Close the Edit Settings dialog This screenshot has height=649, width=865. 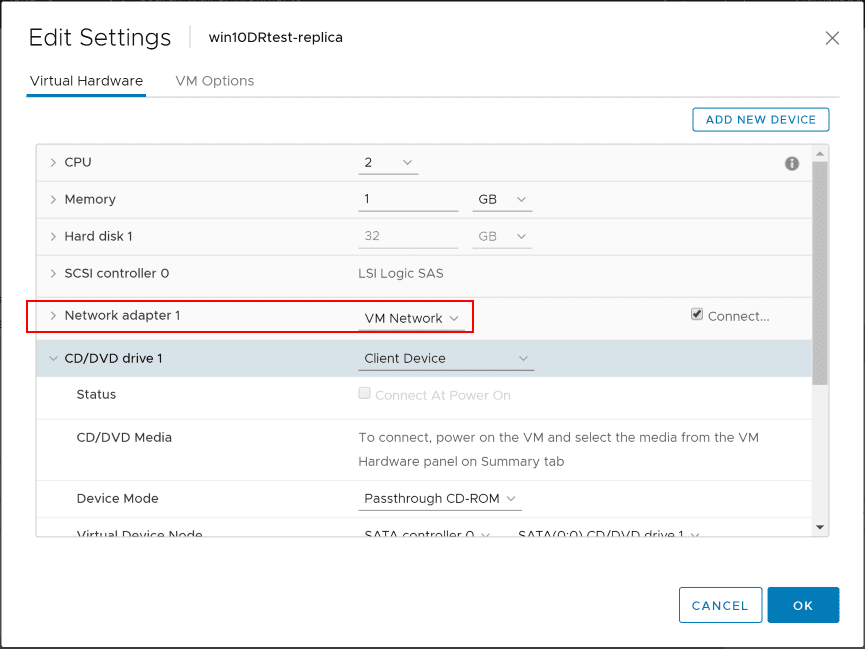point(831,38)
